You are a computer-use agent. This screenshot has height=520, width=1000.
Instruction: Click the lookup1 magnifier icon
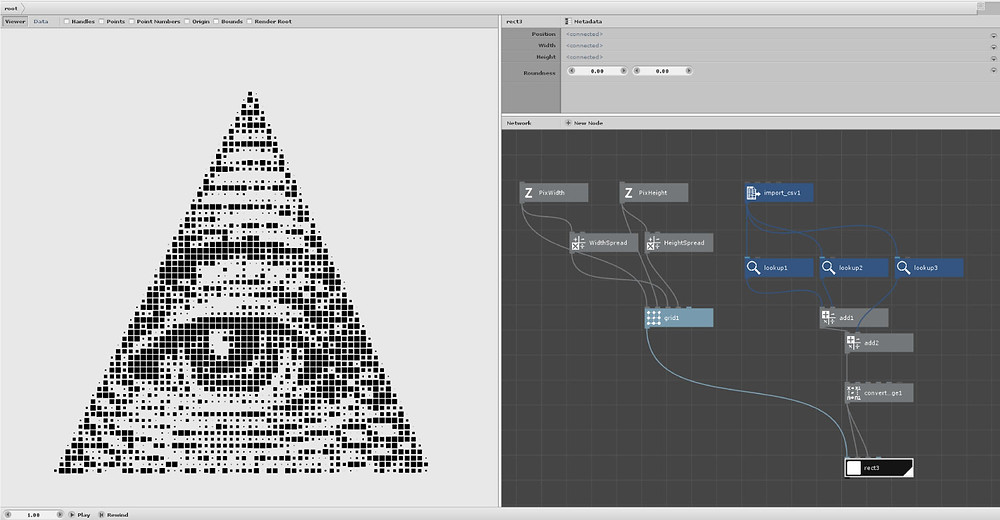coord(753,267)
